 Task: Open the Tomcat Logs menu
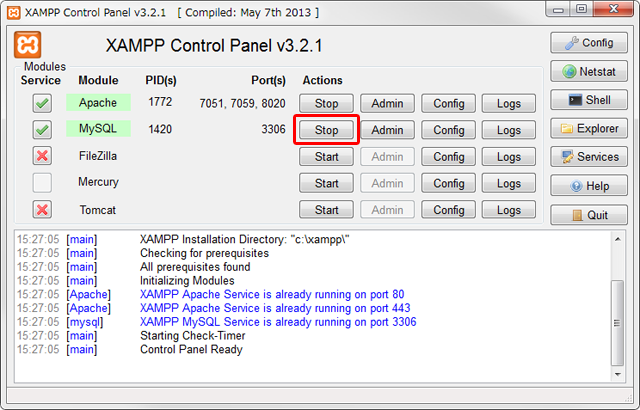point(509,210)
